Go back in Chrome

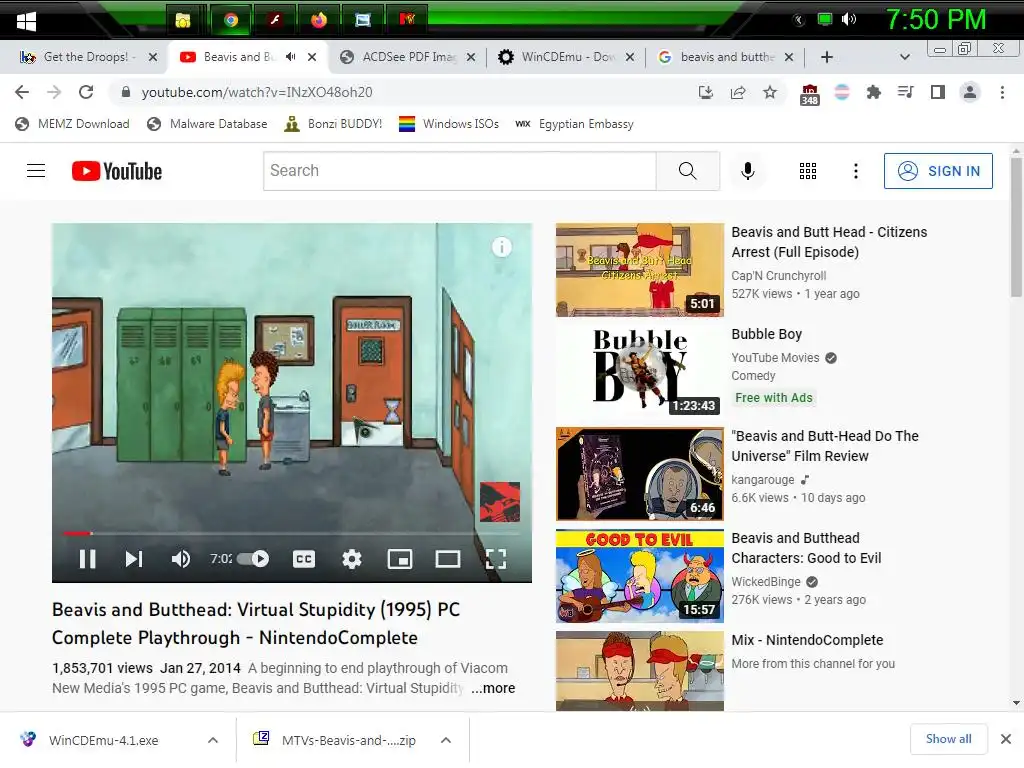click(x=22, y=93)
